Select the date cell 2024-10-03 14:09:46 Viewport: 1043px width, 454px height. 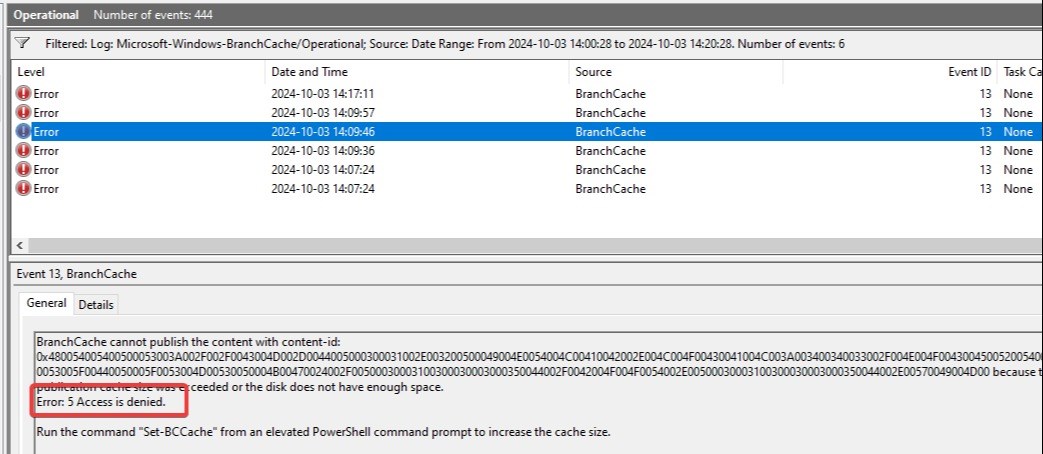click(x=323, y=132)
